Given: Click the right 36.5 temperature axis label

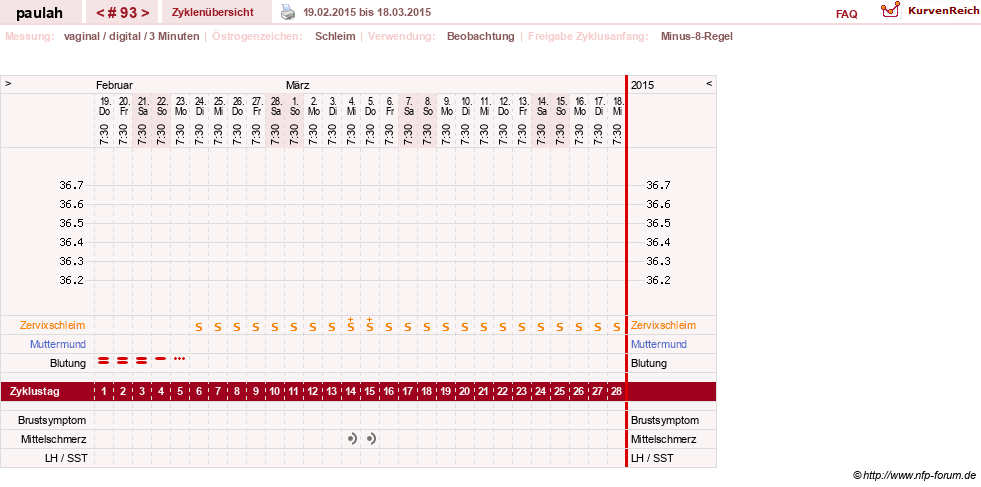Looking at the screenshot, I should tap(658, 223).
